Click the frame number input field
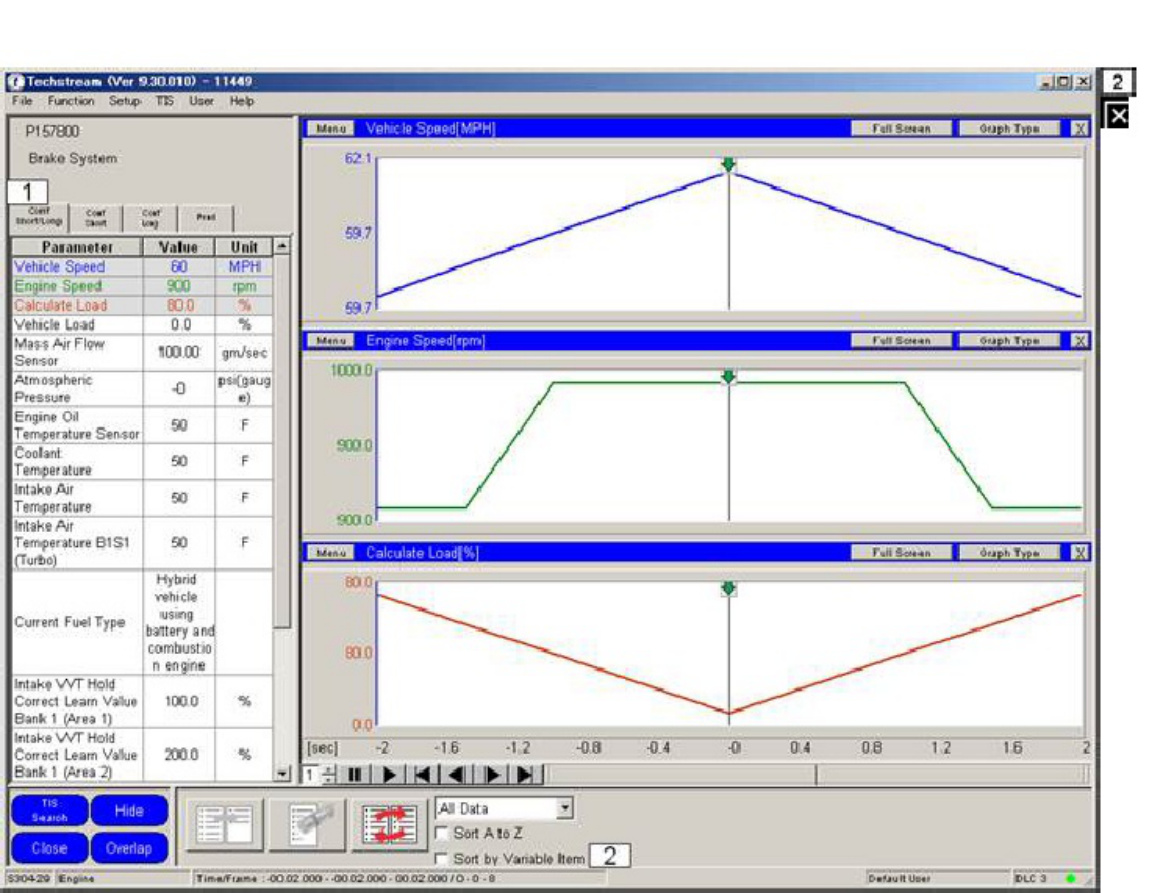The image size is (1163, 893). [x=312, y=774]
